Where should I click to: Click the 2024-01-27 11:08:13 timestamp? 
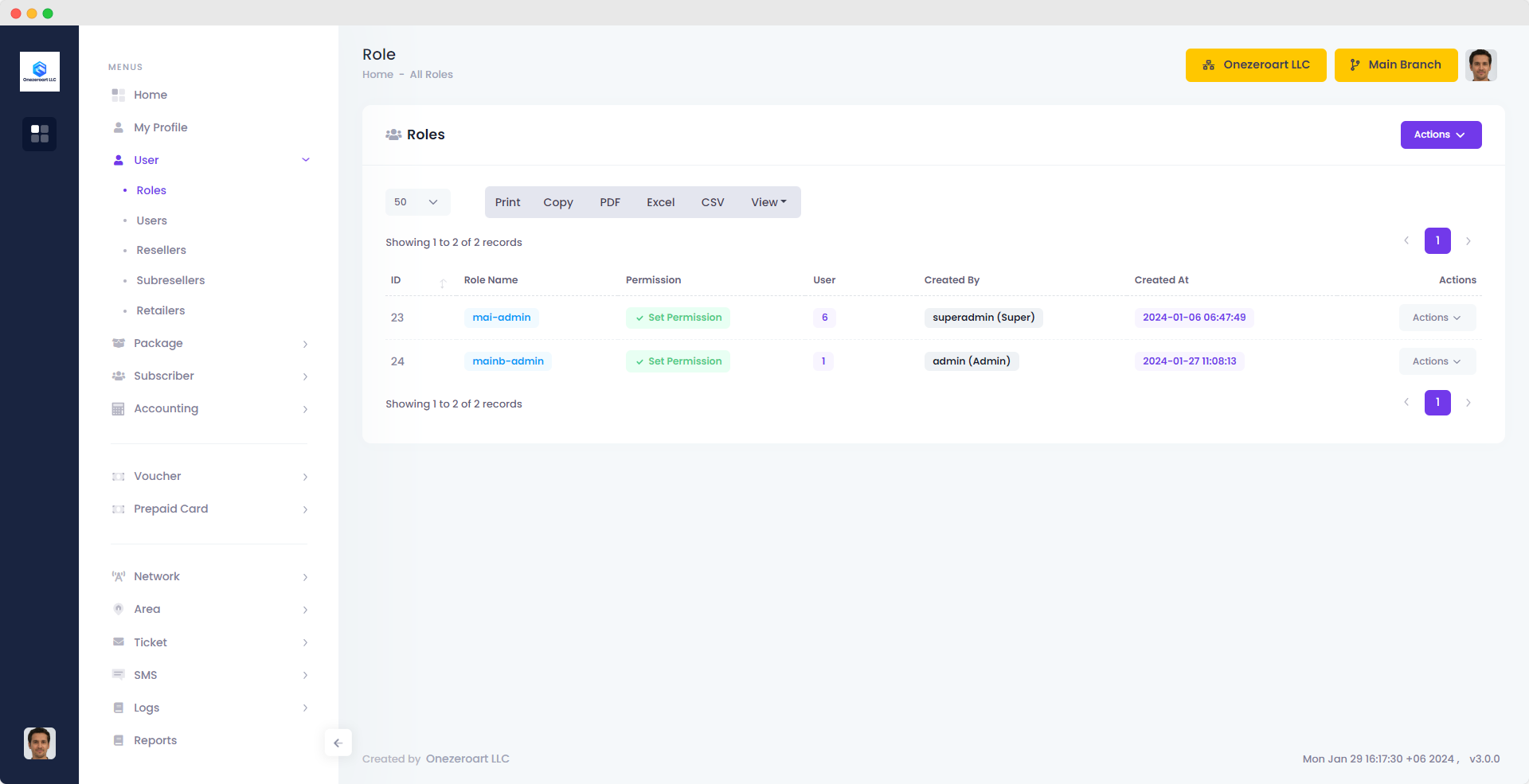pos(1190,361)
